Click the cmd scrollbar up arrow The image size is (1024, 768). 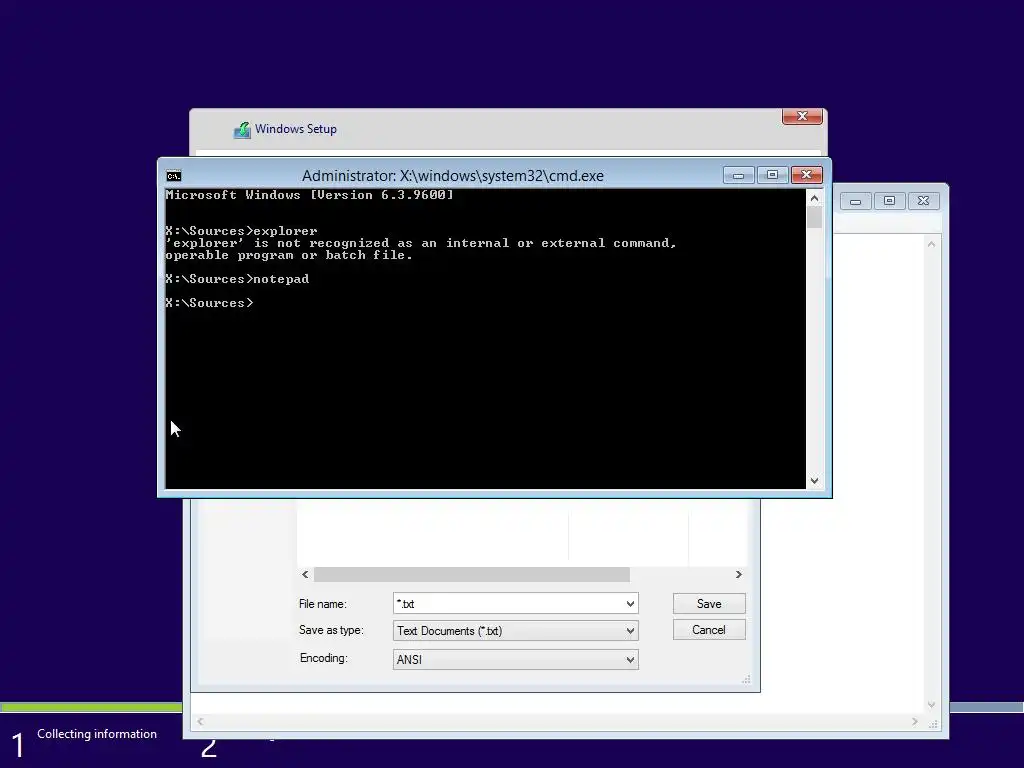814,198
